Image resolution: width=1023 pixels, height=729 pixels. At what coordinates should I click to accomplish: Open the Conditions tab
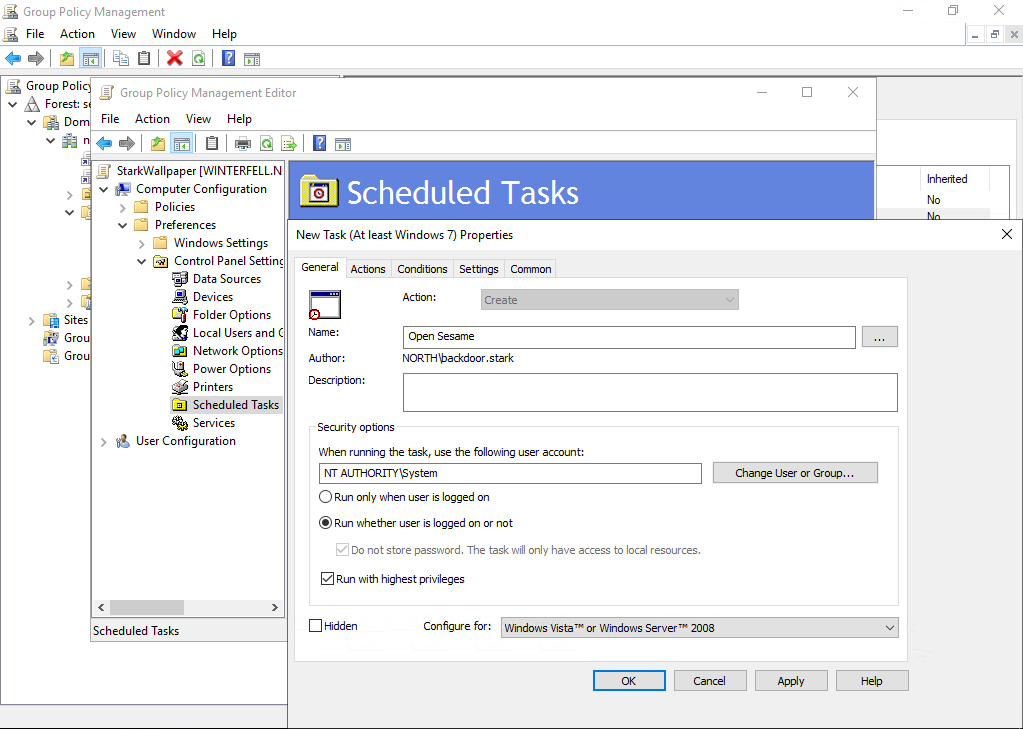click(422, 269)
